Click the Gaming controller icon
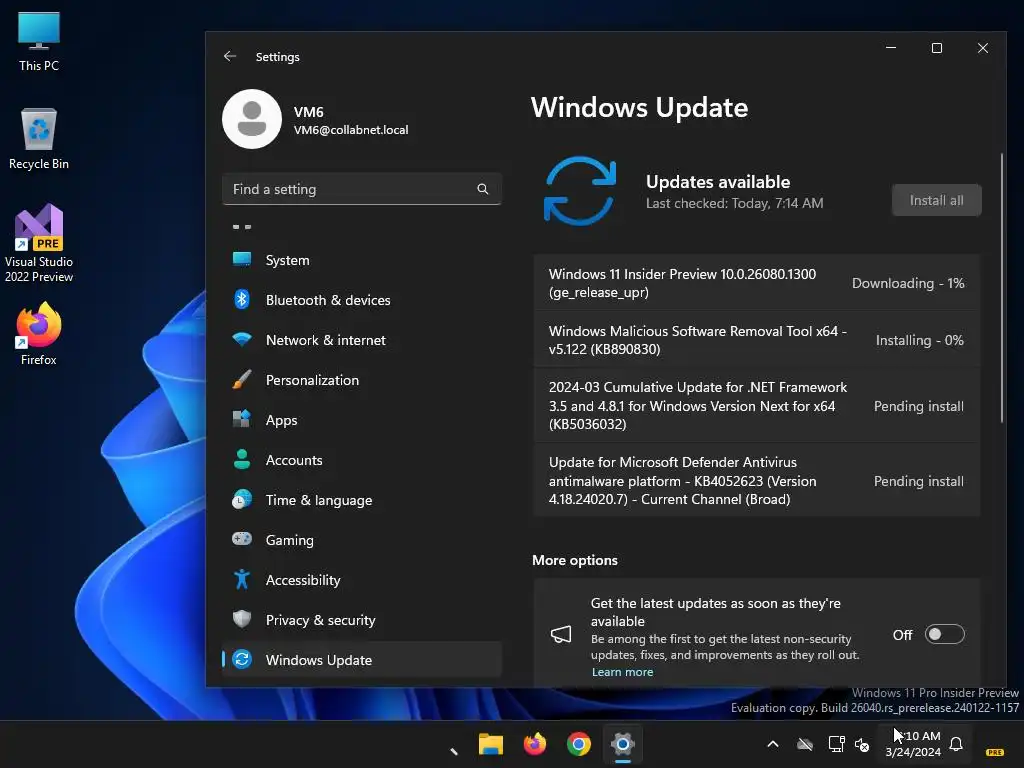Screen dimensions: 1024x768 tap(242, 539)
